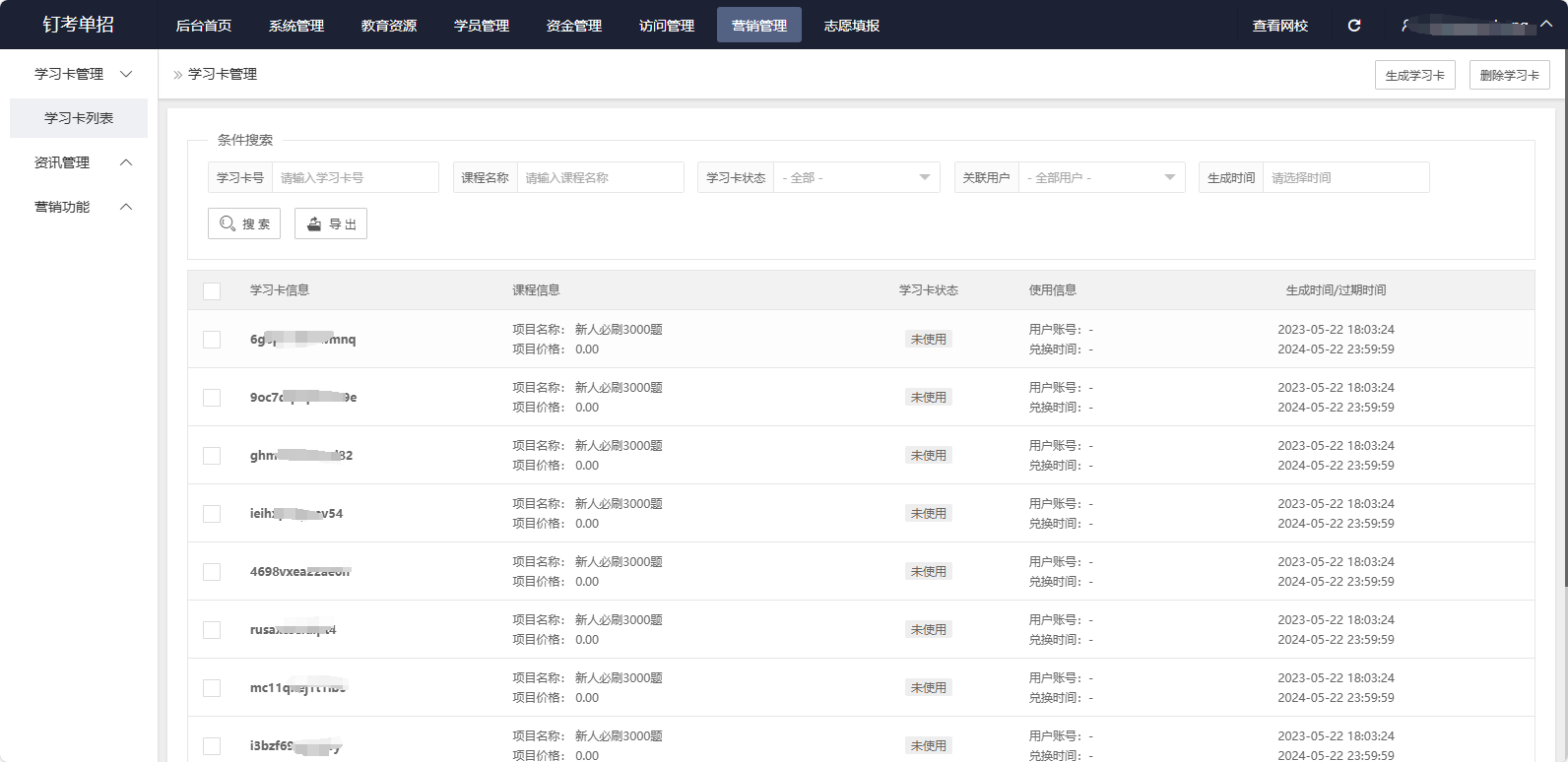The width and height of the screenshot is (1568, 762).
Task: Click the 查看网校 link
Action: tap(1280, 26)
